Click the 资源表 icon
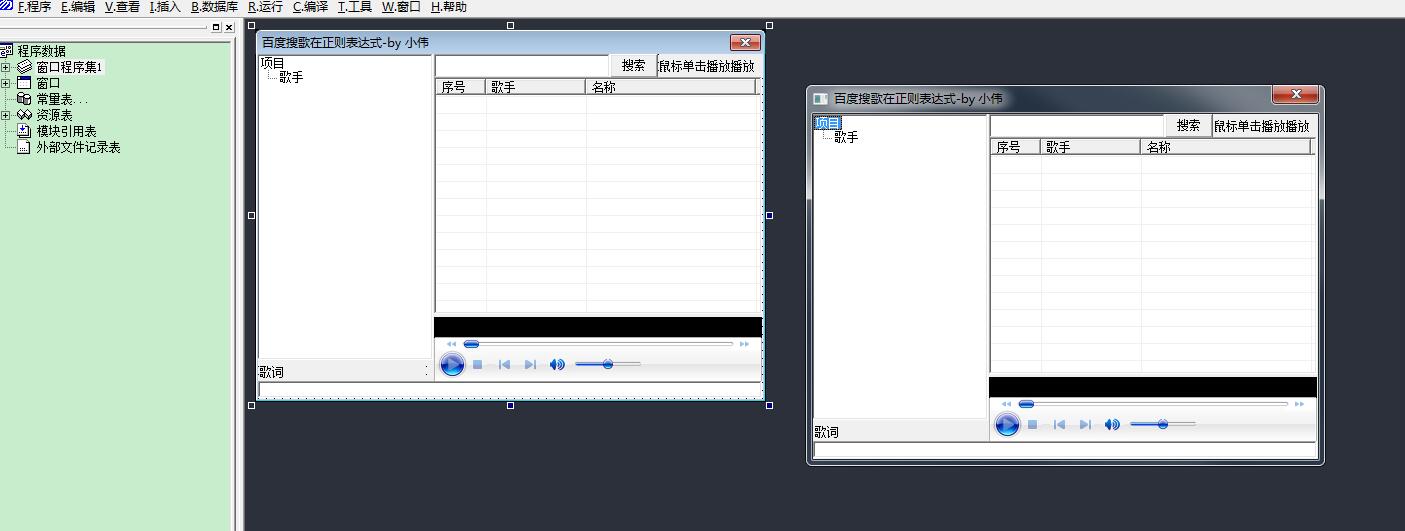This screenshot has height=531, width=1405. pyautogui.click(x=25, y=115)
